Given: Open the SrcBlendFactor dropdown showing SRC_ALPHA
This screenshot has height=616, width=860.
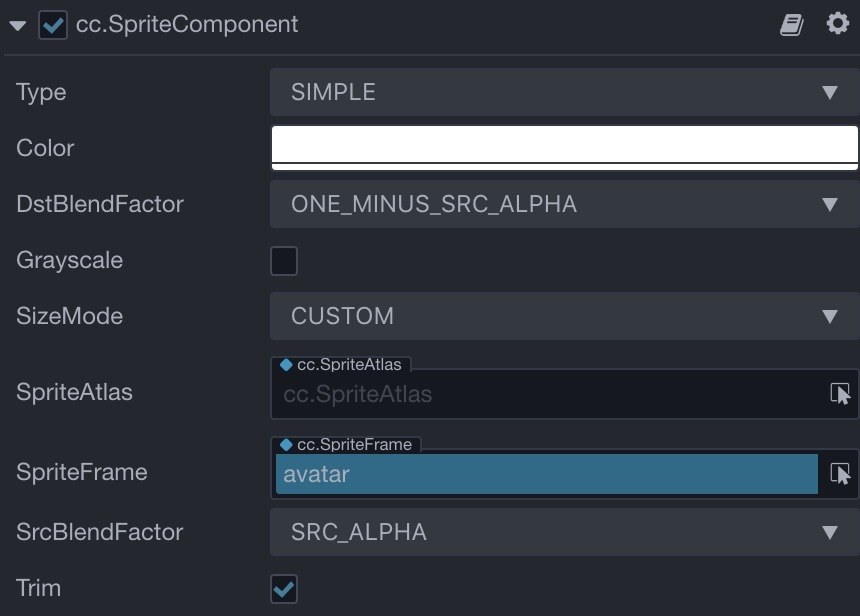Looking at the screenshot, I should tap(564, 532).
